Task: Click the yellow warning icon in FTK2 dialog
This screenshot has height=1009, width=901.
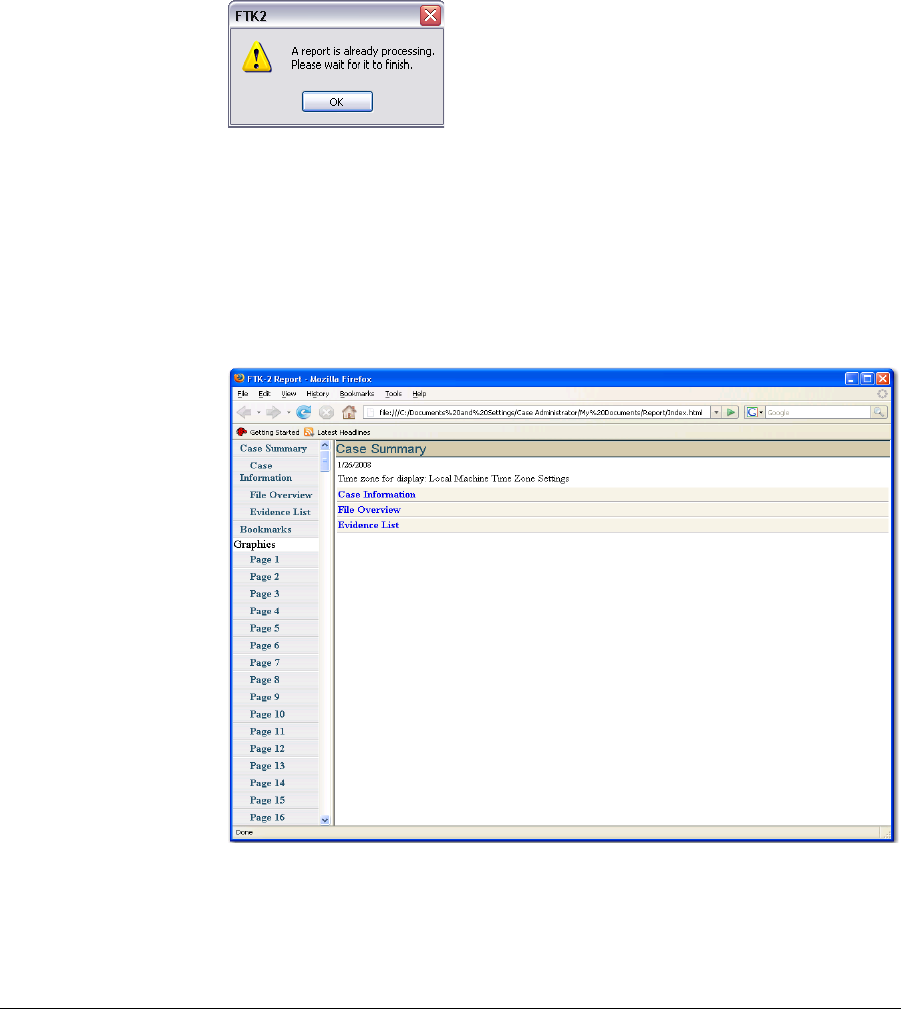Action: click(257, 57)
